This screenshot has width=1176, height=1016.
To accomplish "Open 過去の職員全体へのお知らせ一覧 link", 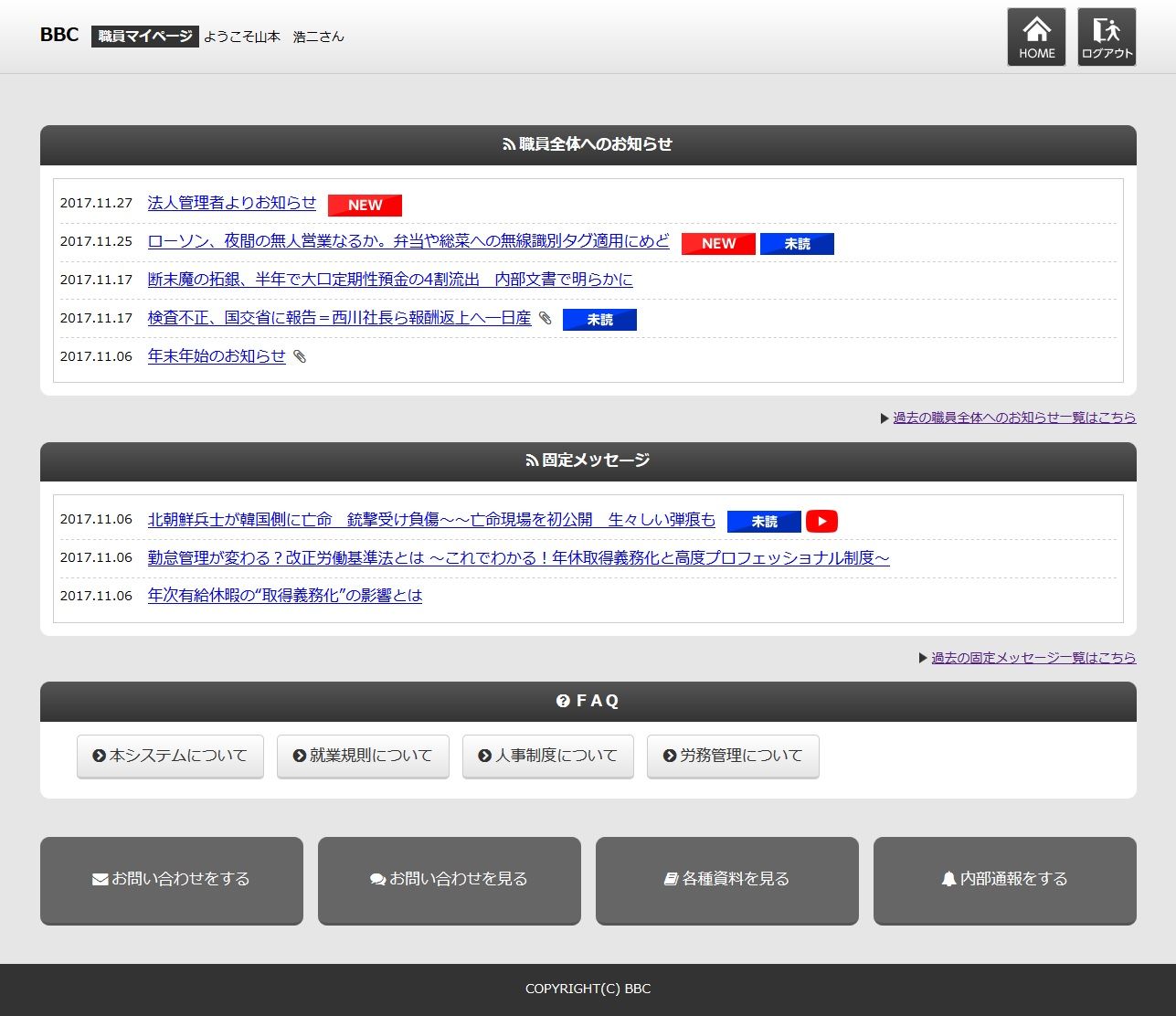I will coord(1014,418).
